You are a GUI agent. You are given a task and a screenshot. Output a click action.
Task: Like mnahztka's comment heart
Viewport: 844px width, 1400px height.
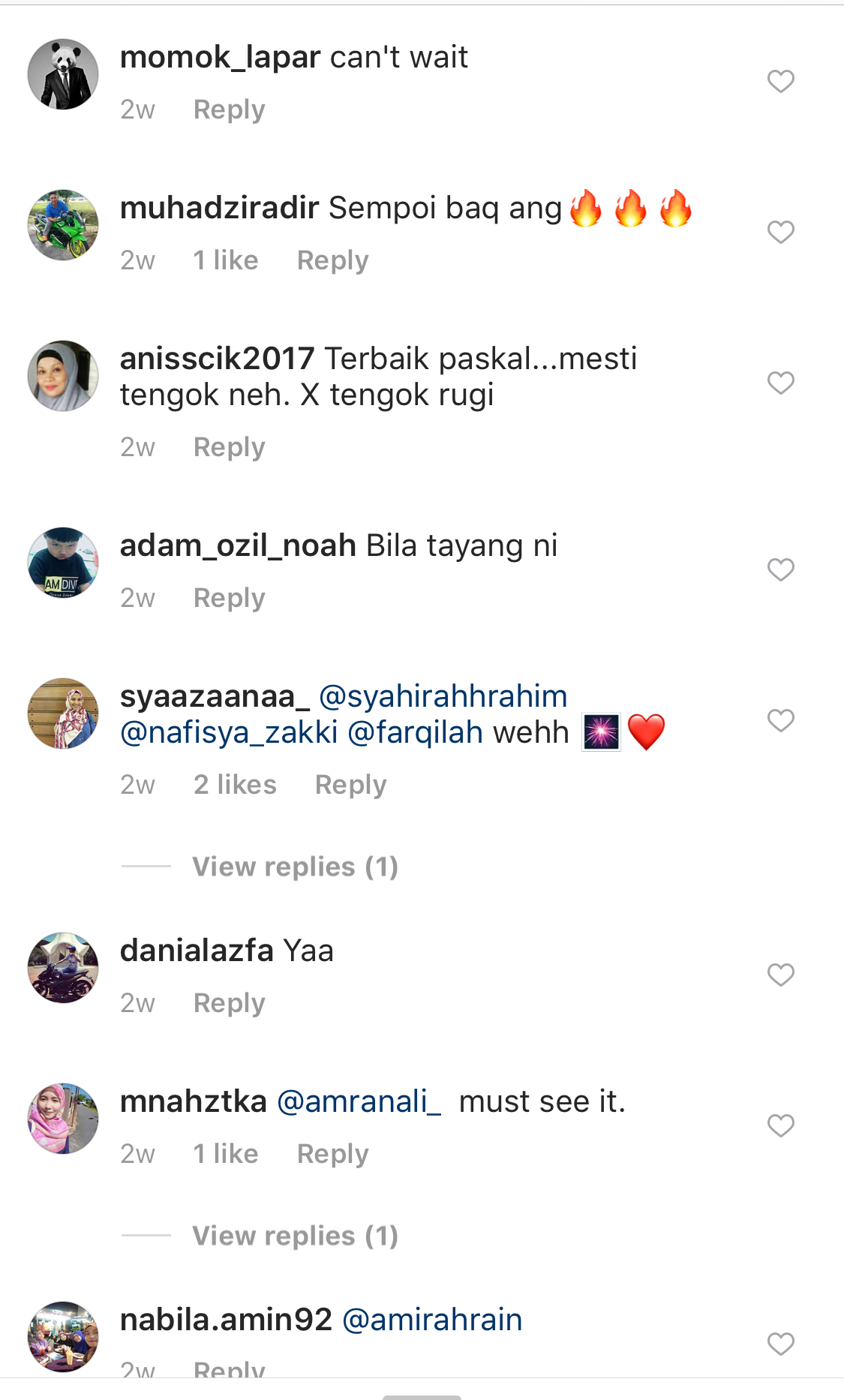[x=780, y=1125]
